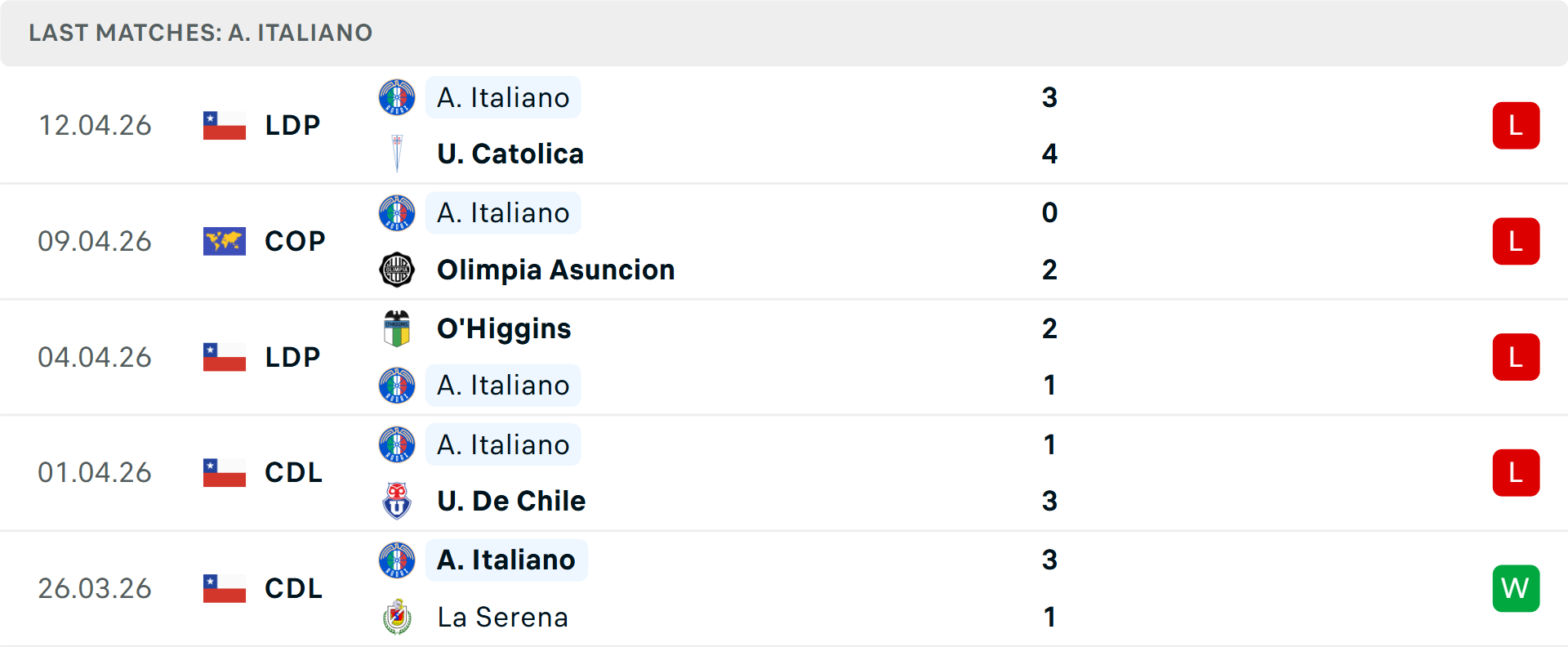Click the CDL label on 01.04.26 row

pyautogui.click(x=293, y=472)
